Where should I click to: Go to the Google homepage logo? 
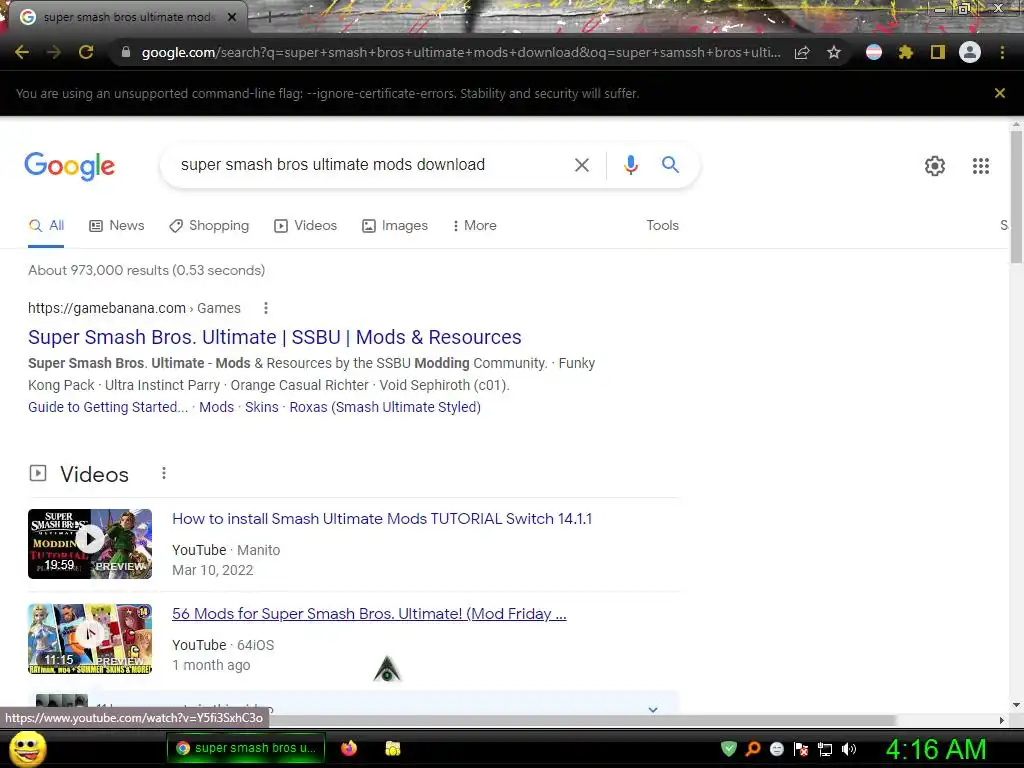(69, 166)
